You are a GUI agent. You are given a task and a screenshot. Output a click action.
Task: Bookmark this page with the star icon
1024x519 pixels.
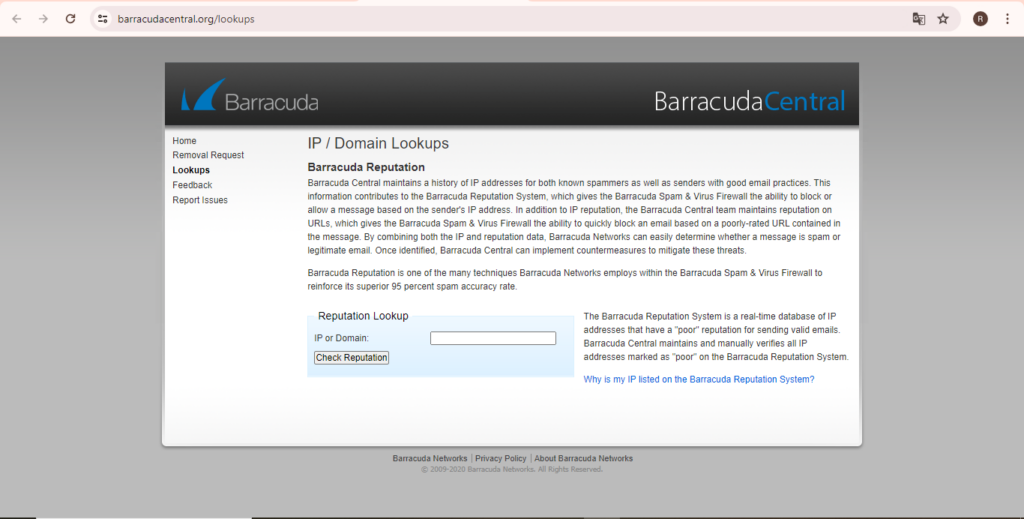coord(943,19)
